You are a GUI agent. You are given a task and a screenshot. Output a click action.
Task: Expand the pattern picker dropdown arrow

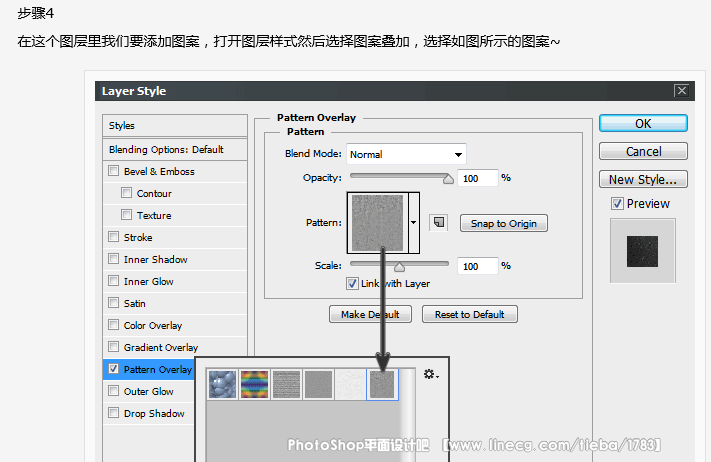tap(414, 222)
